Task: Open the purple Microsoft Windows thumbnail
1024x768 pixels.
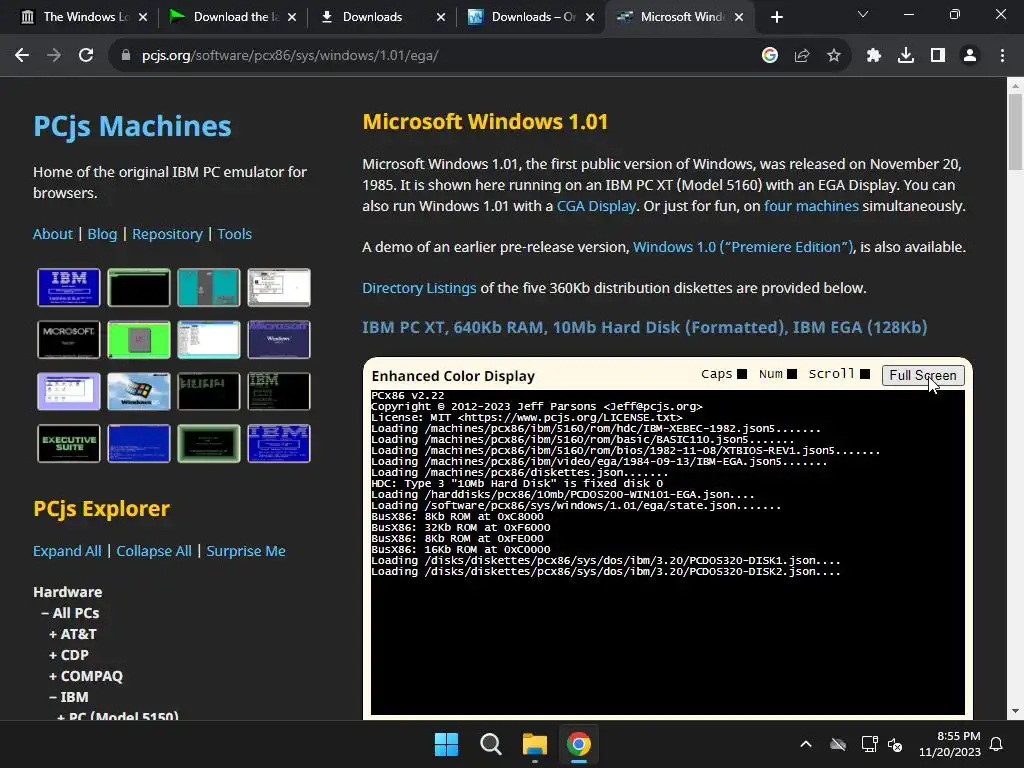Action: click(x=279, y=340)
